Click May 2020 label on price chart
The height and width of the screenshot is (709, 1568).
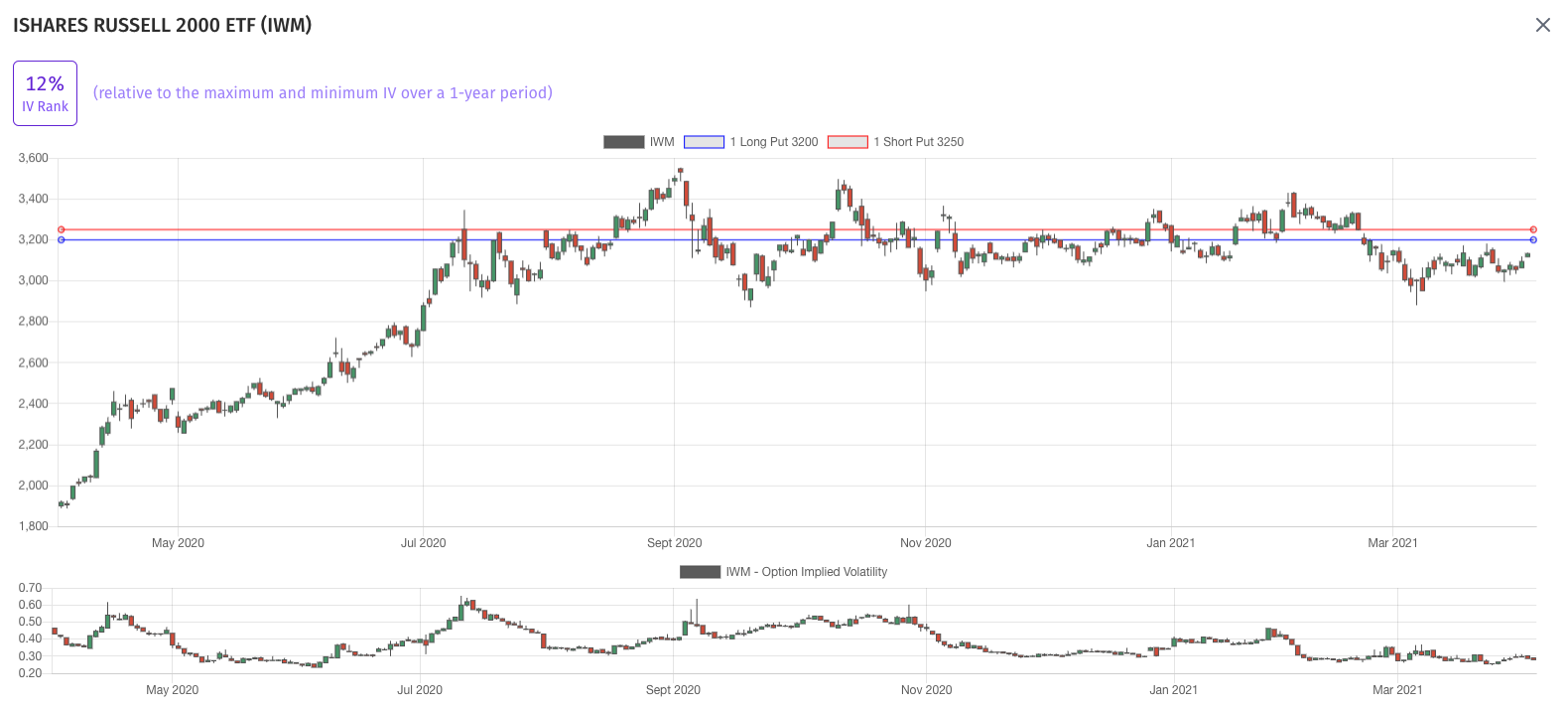point(178,543)
